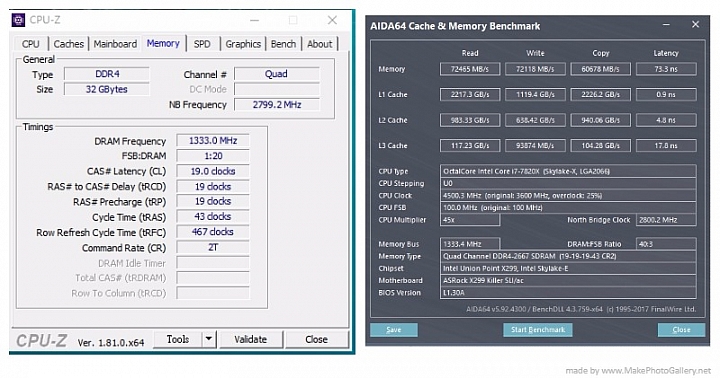Minimize the AIDA64 benchmark window
720x378 pixels.
(x=666, y=25)
